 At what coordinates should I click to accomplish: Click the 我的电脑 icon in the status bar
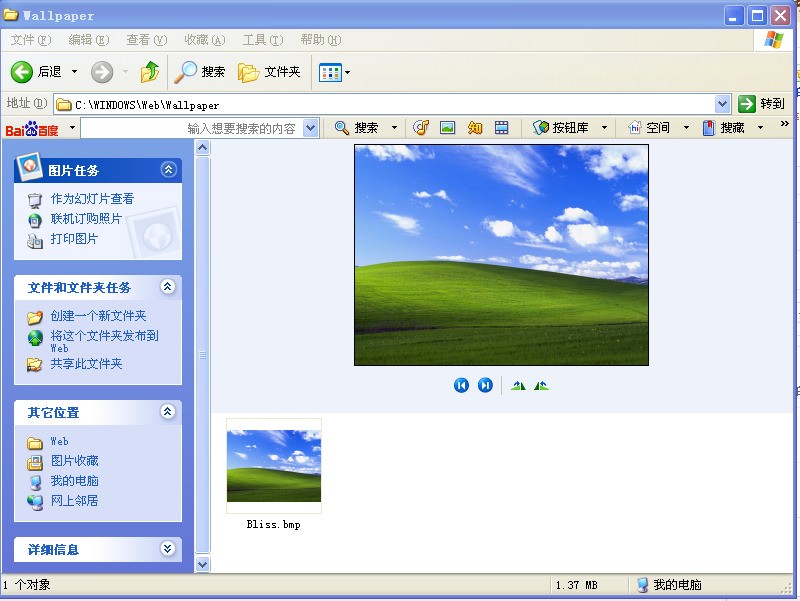click(x=642, y=585)
